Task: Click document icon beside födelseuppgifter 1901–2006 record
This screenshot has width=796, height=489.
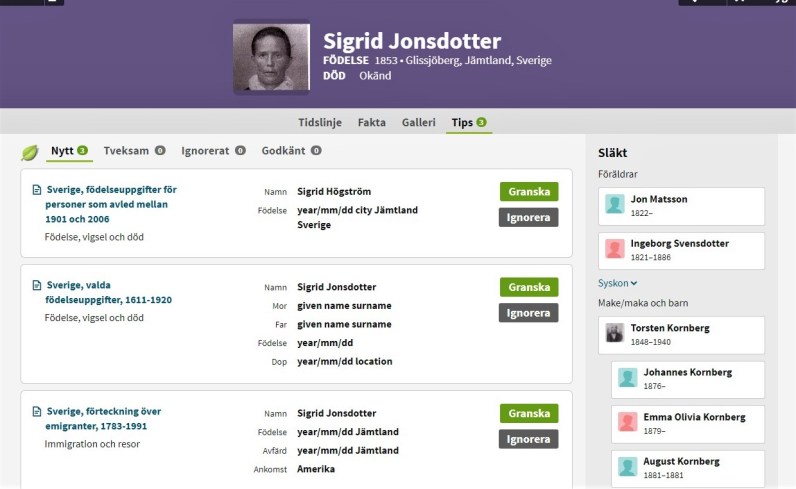Action: pos(37,189)
